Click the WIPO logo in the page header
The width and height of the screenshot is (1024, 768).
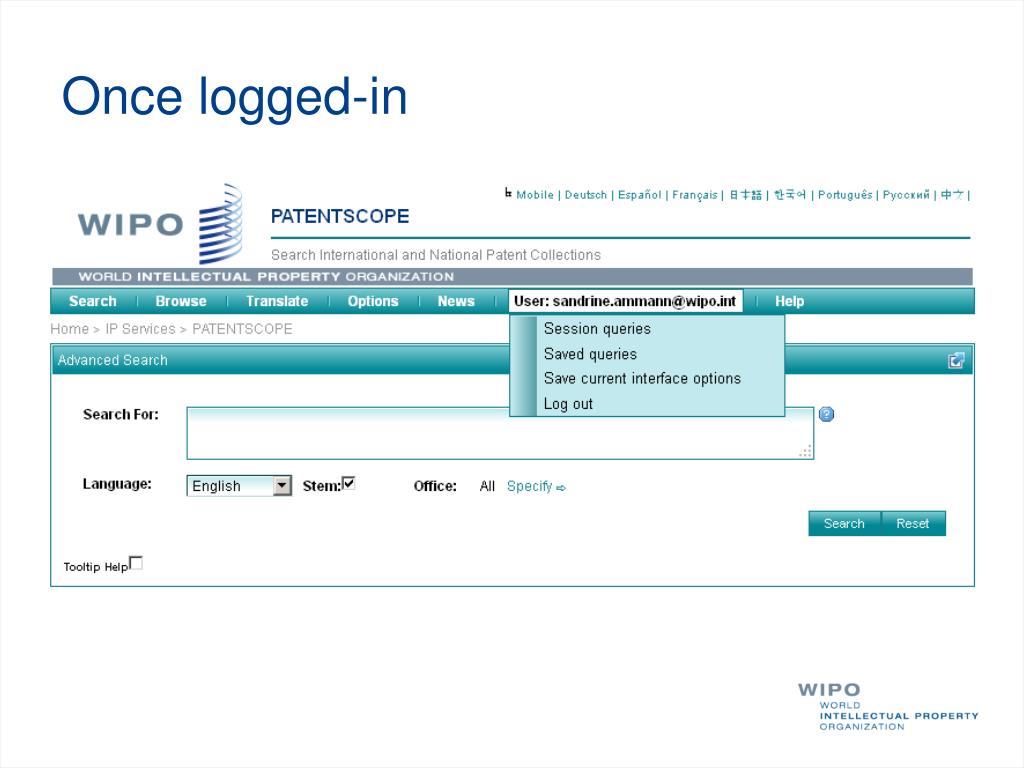(160, 224)
